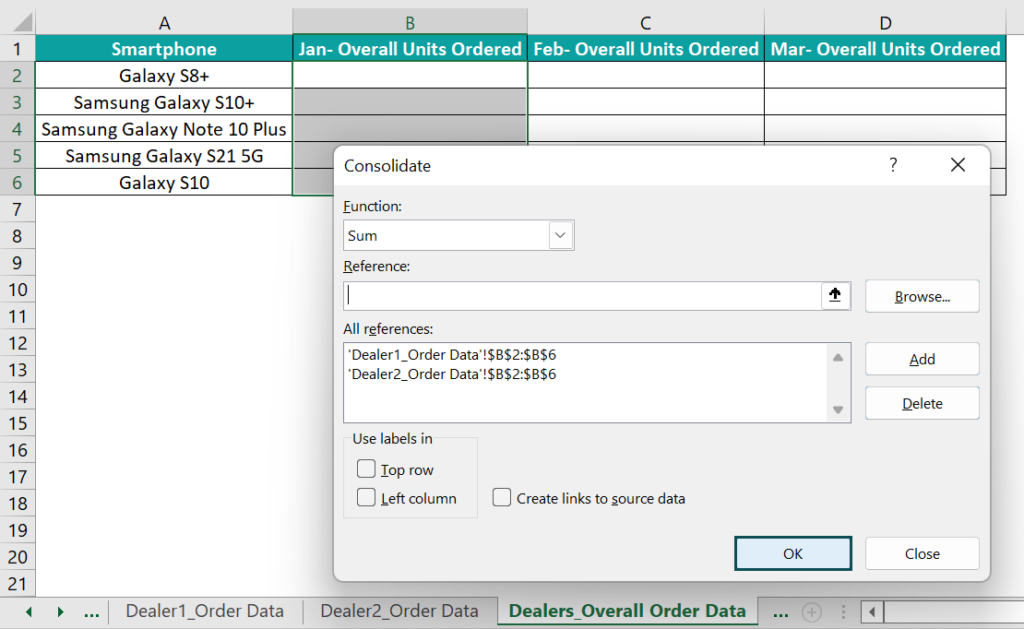
Task: Select column D header
Action: click(x=885, y=23)
